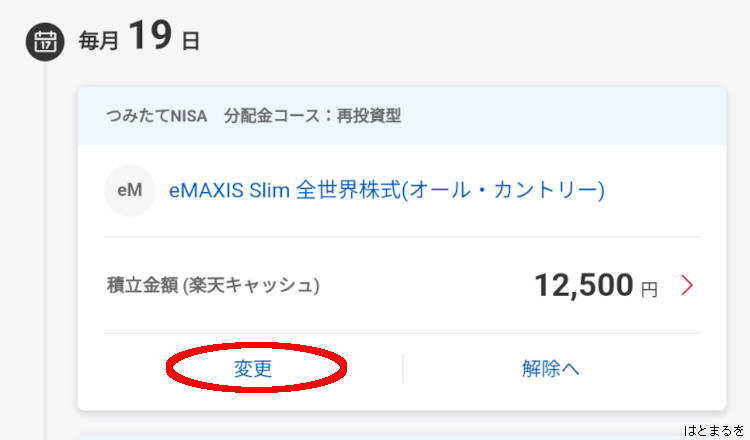Click the 再投資型 course type text
The width and height of the screenshot is (750, 440).
point(369,116)
